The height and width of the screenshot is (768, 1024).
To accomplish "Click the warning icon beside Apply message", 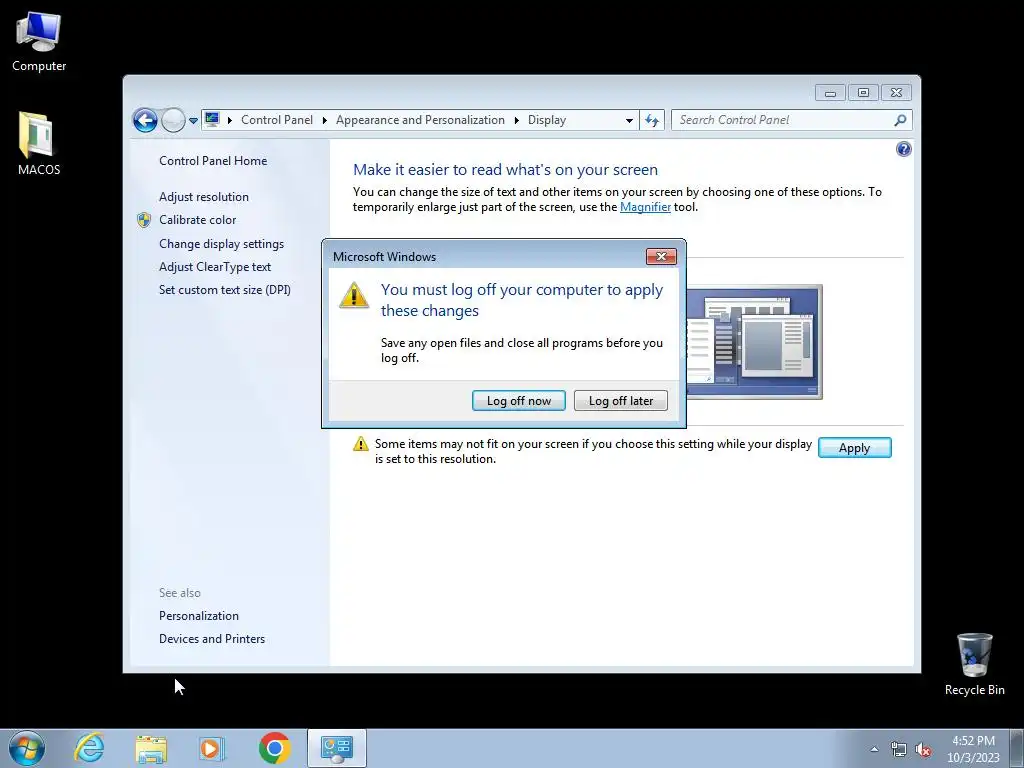I will tap(360, 444).
